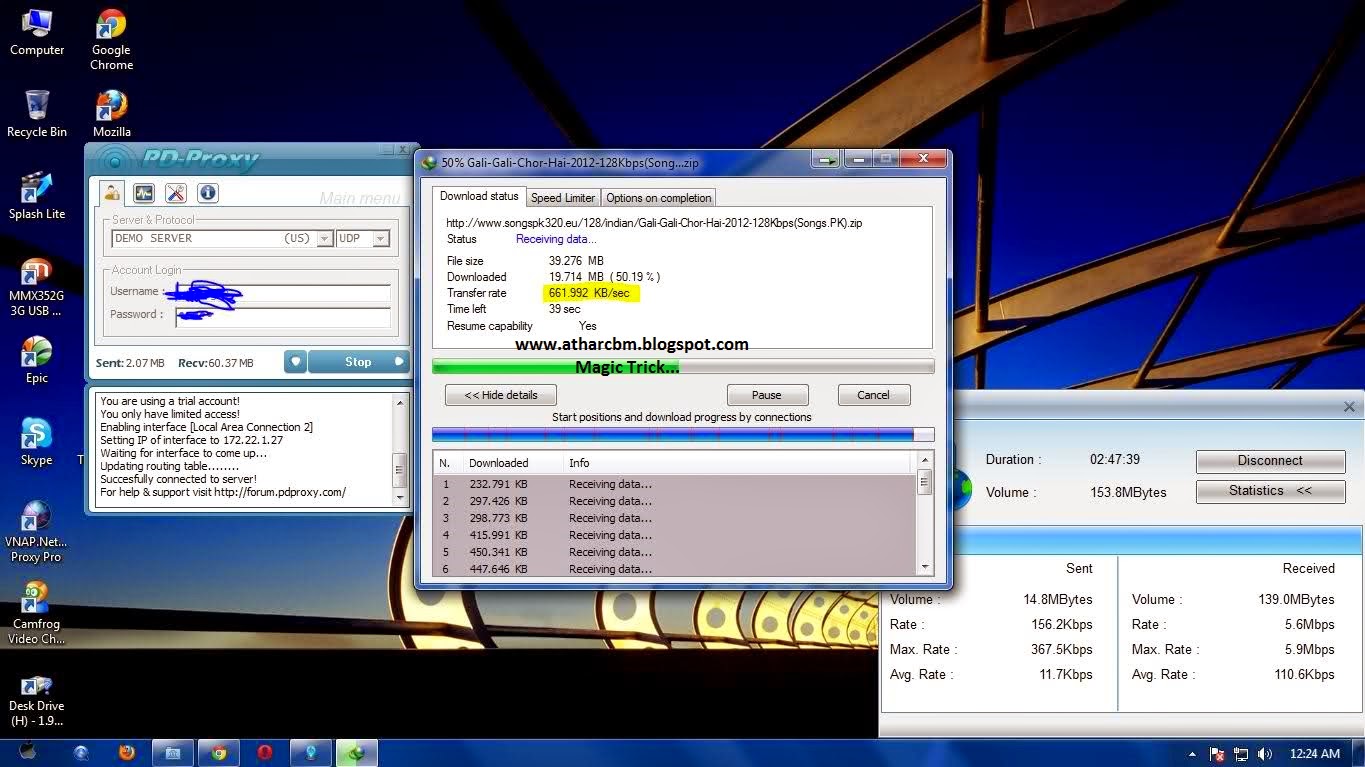
Task: Select connection row 1 with 232.791 KB
Action: [x=675, y=484]
